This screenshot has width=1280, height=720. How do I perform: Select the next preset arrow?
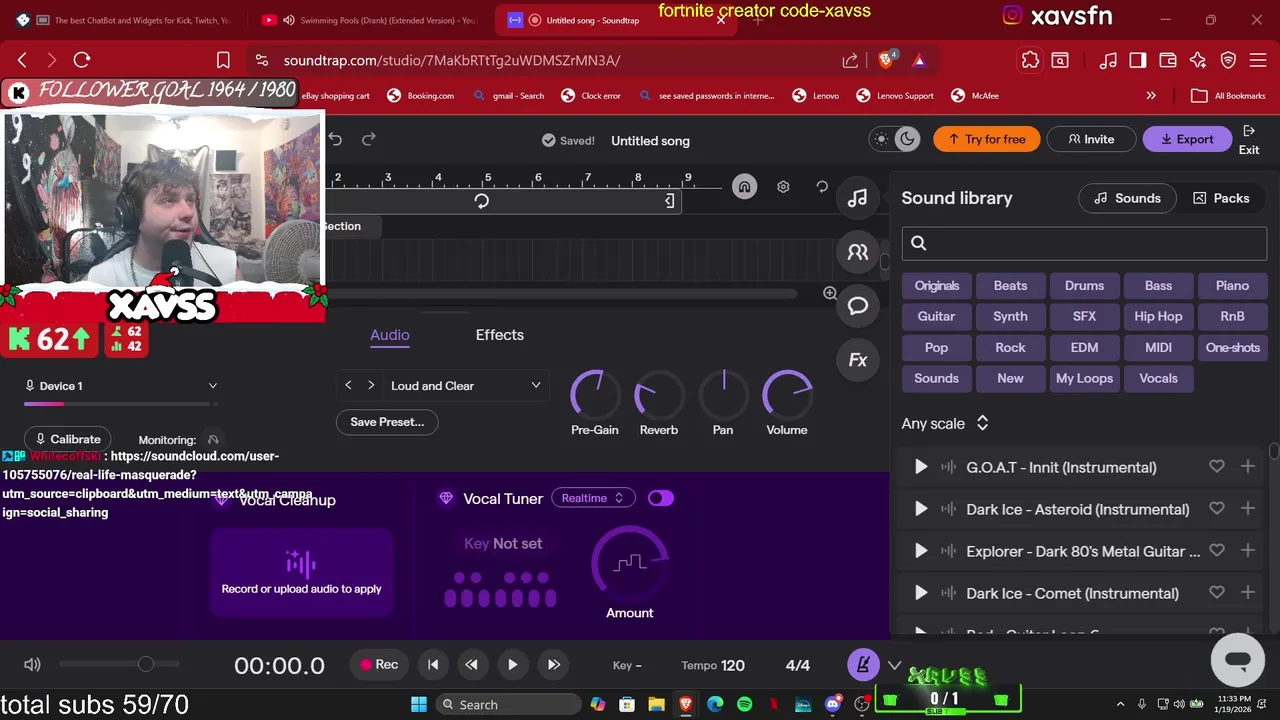click(x=371, y=386)
